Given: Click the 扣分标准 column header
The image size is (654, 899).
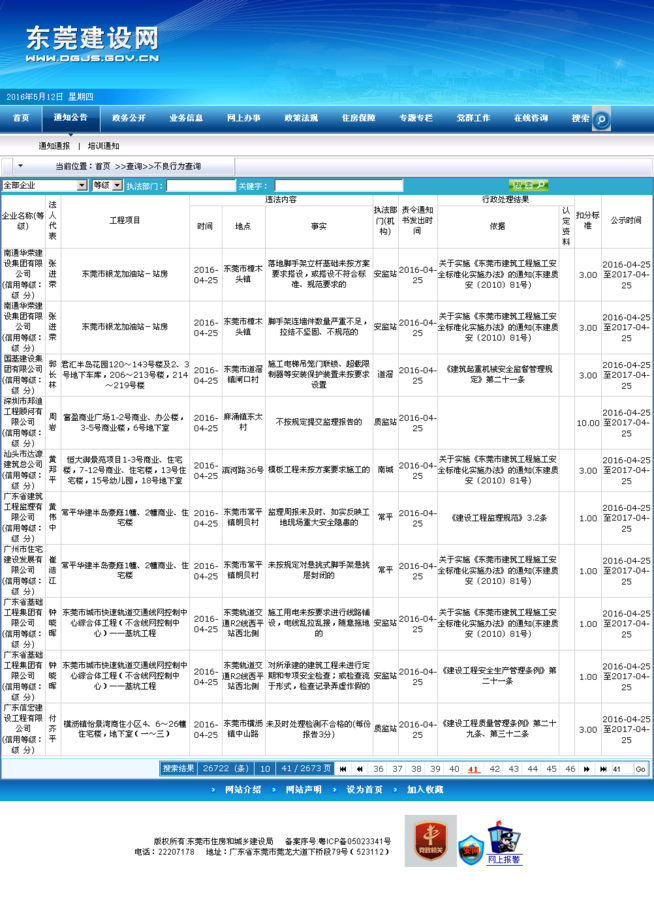Looking at the screenshot, I should point(588,220).
